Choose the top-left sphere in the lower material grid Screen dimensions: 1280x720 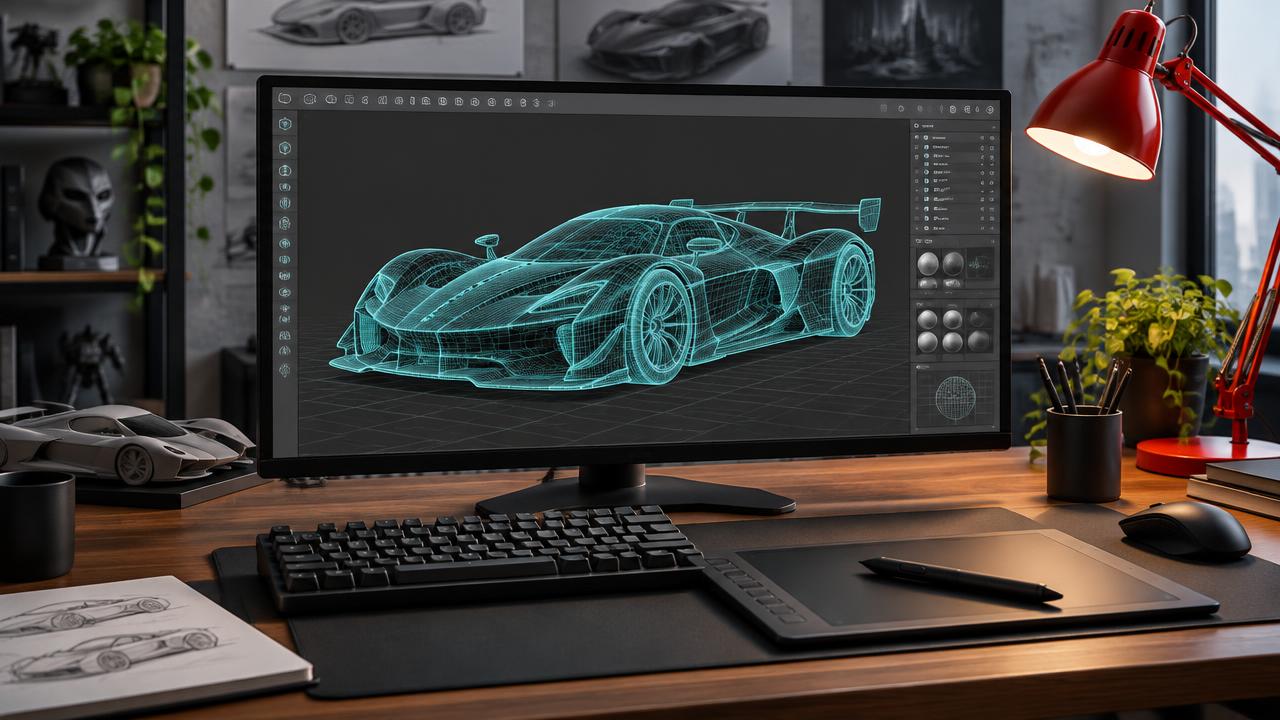(927, 320)
